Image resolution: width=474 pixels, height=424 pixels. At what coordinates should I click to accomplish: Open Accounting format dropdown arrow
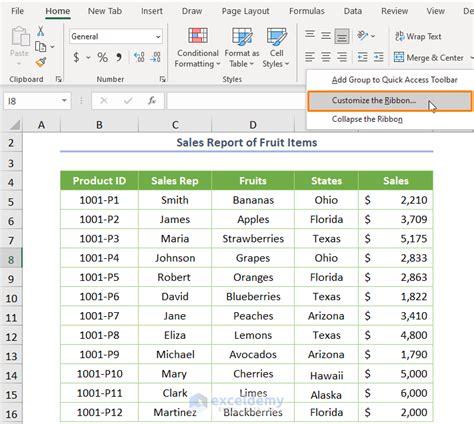pos(88,58)
